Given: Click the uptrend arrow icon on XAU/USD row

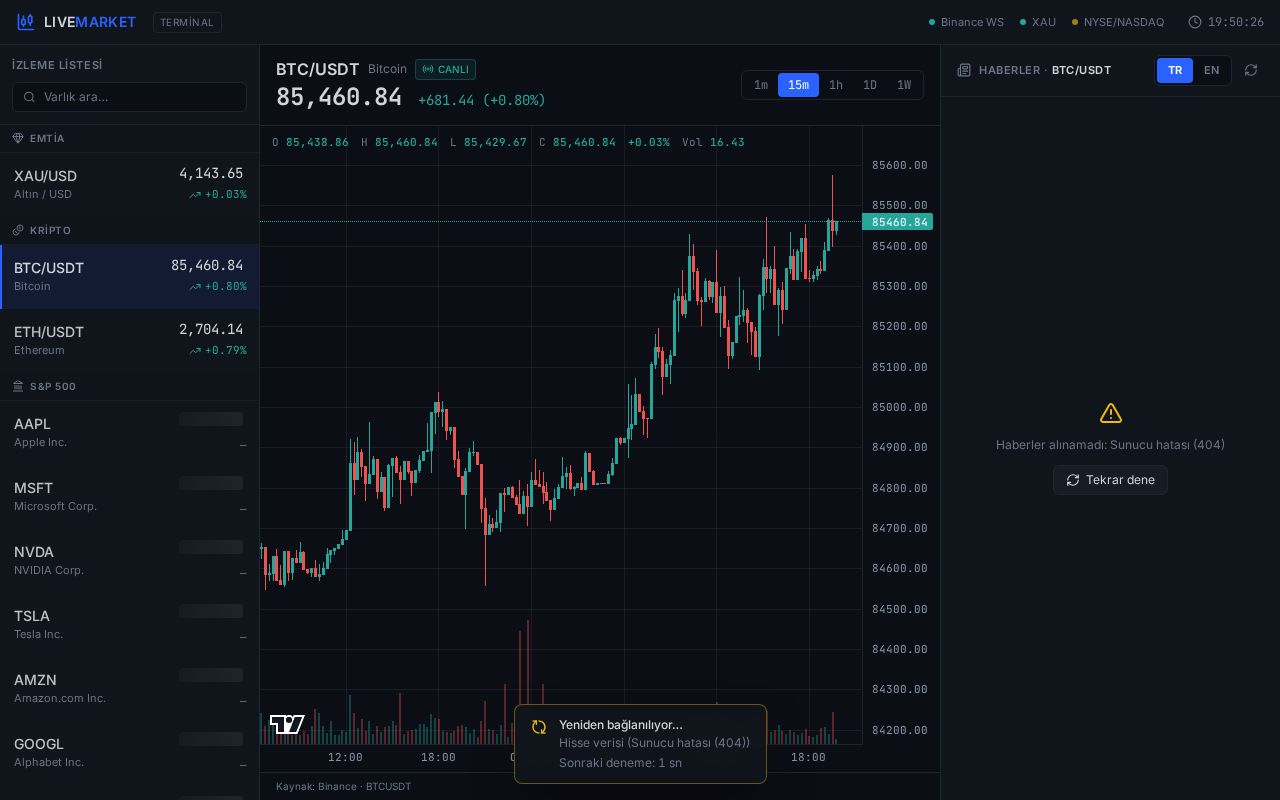Looking at the screenshot, I should (195, 195).
